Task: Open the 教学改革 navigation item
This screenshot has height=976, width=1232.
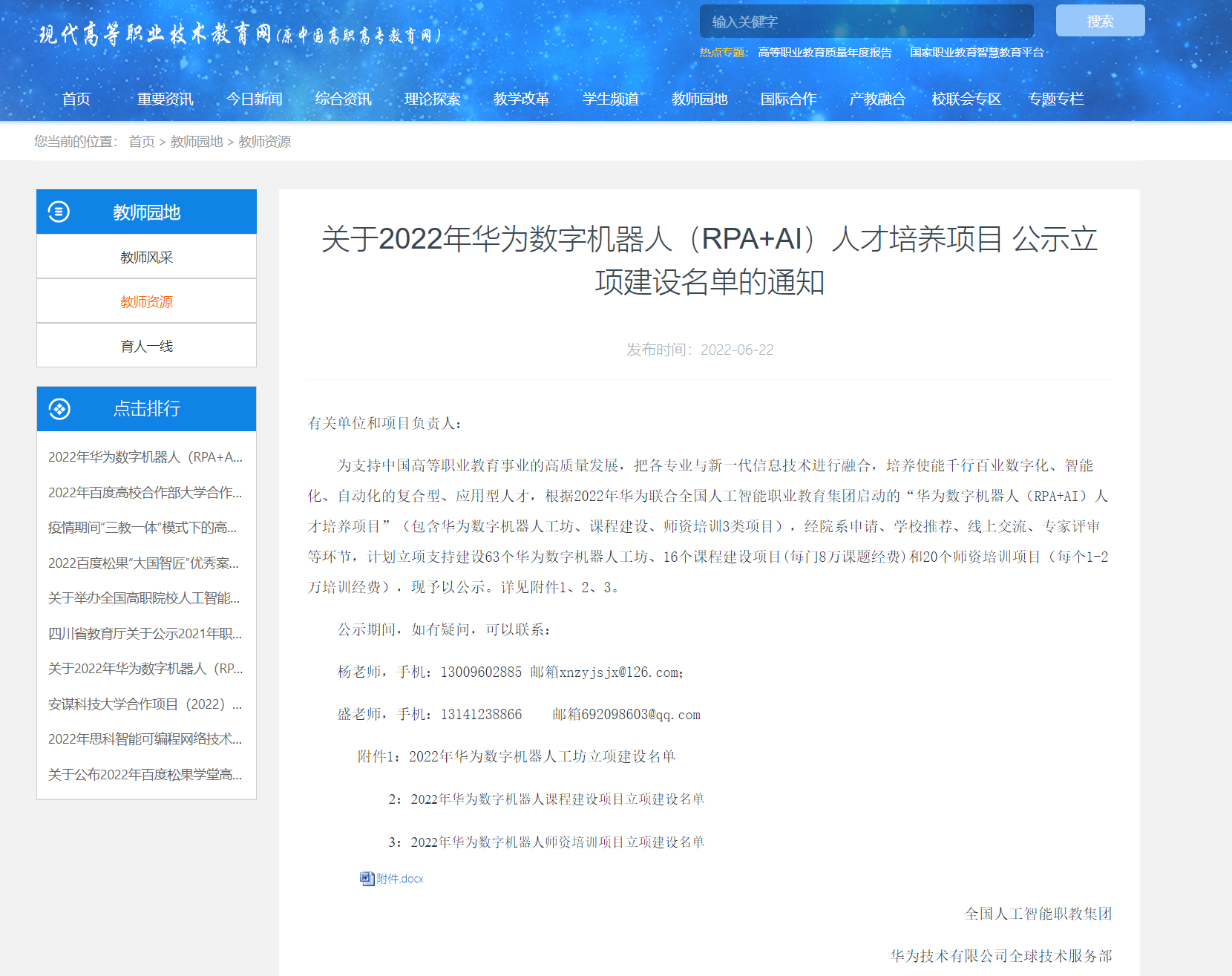Action: [x=522, y=99]
